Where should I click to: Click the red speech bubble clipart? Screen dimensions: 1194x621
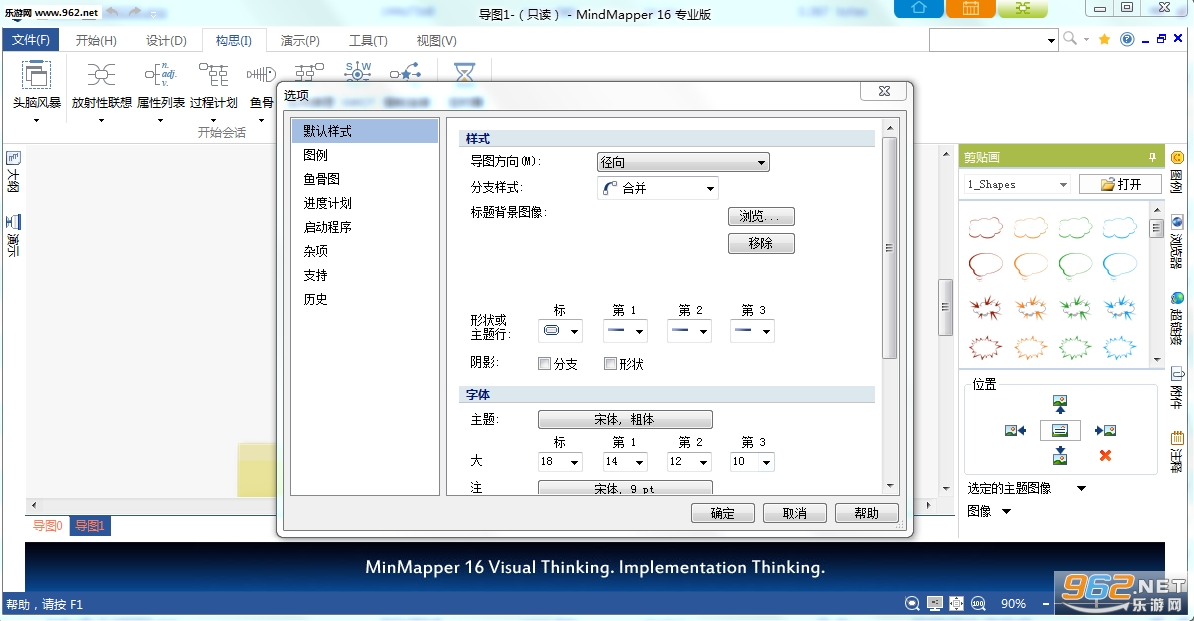(x=985, y=266)
